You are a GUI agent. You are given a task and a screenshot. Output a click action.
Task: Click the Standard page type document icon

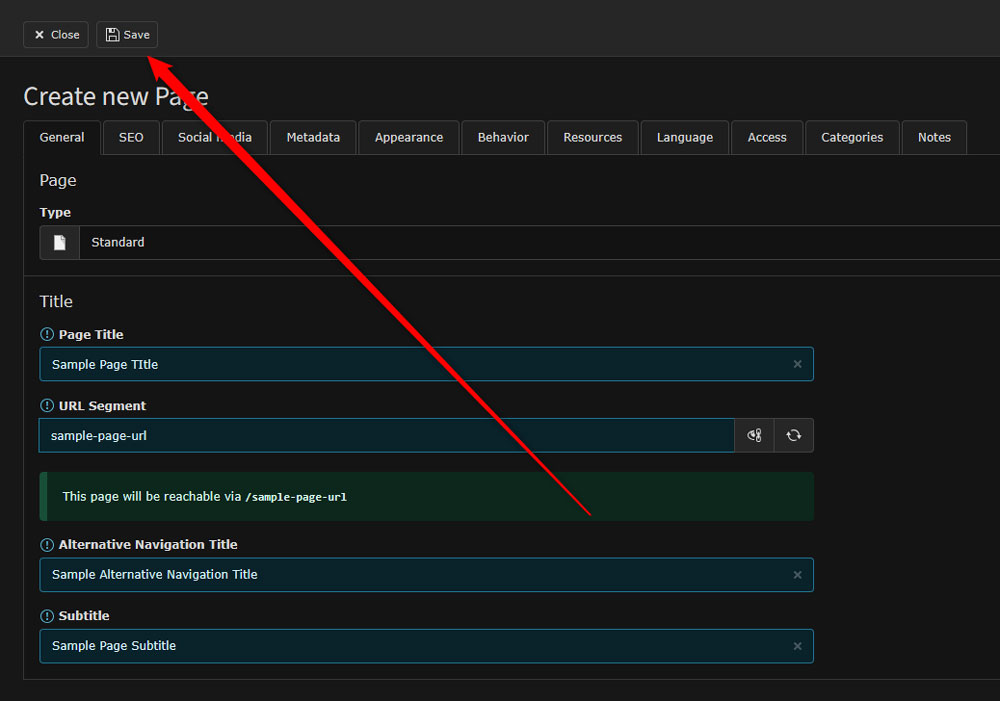coord(60,243)
